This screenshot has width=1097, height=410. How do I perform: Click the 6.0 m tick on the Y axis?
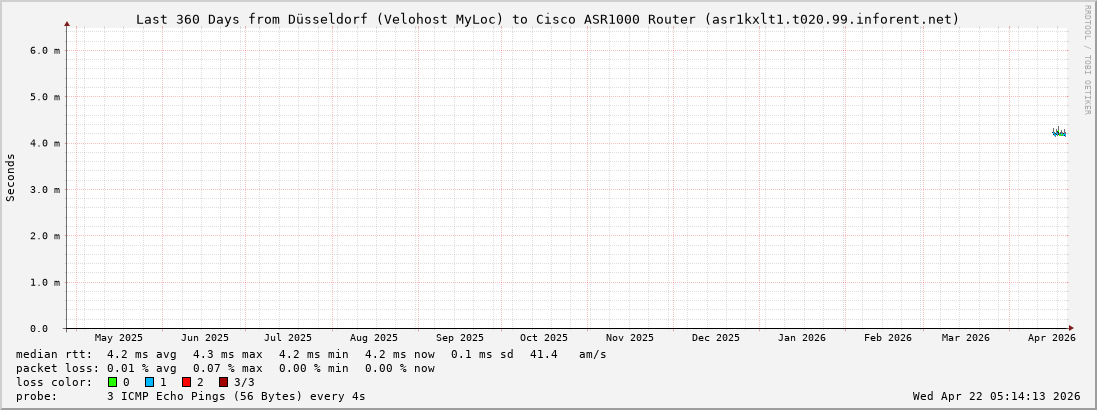(x=46, y=50)
